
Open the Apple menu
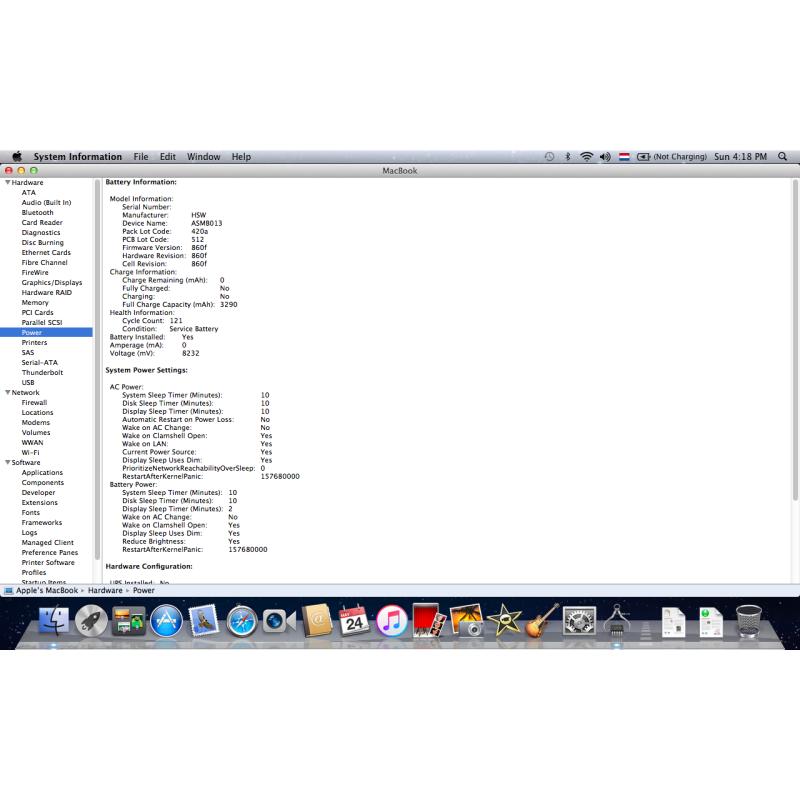(17, 156)
